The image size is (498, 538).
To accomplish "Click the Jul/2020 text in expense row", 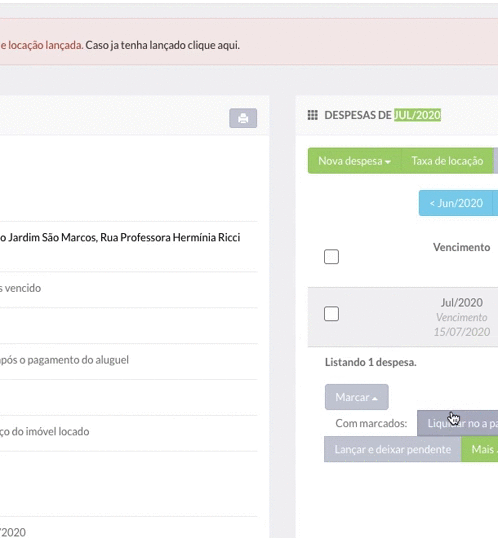I will point(462,302).
